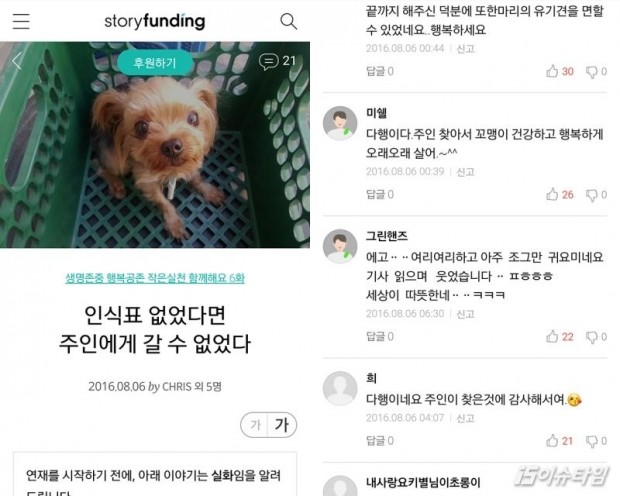620x496 pixels.
Task: Open comments via the speech bubble icon
Action: tap(268, 62)
